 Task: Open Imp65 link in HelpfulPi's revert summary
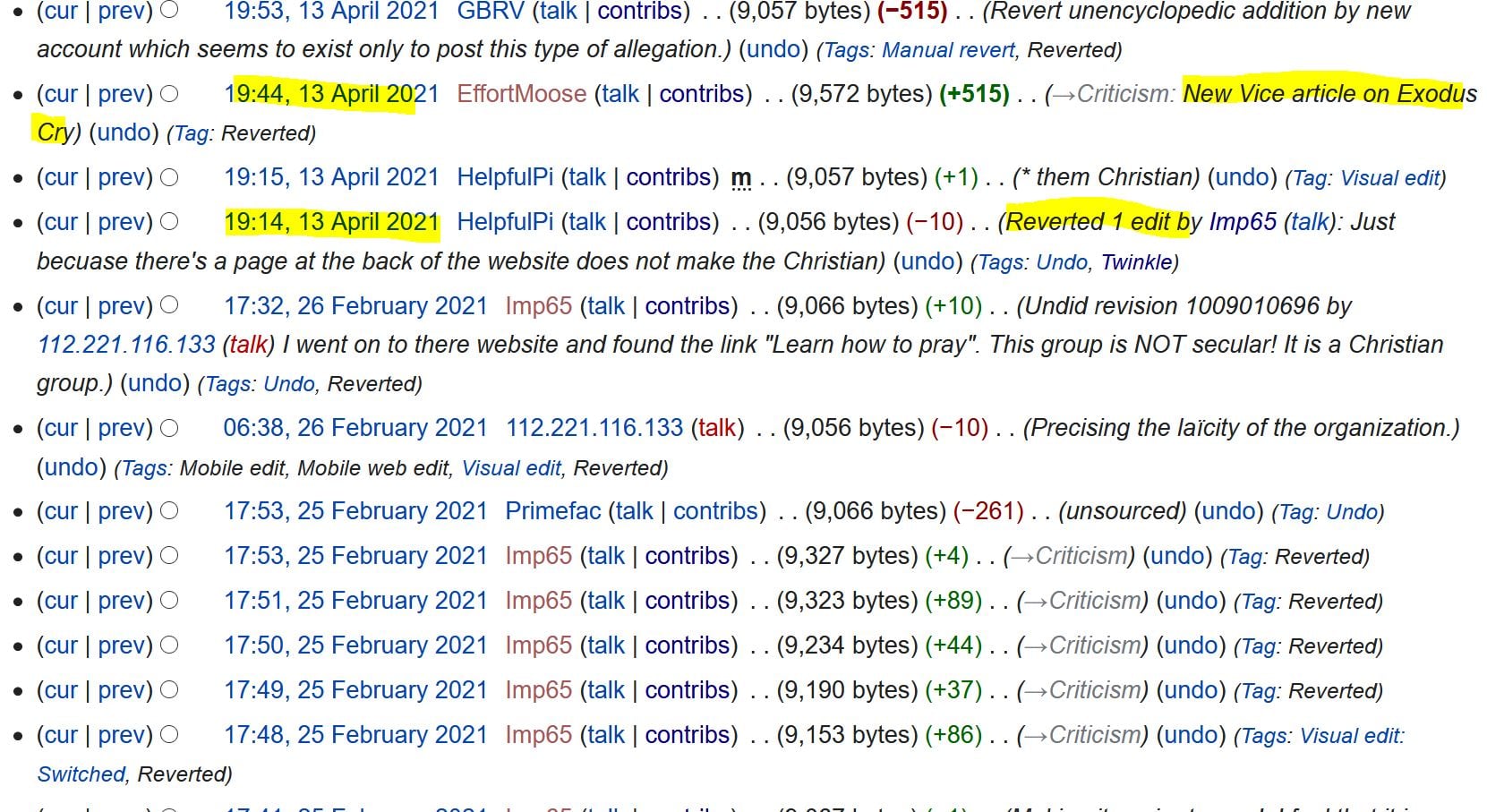(x=1242, y=222)
